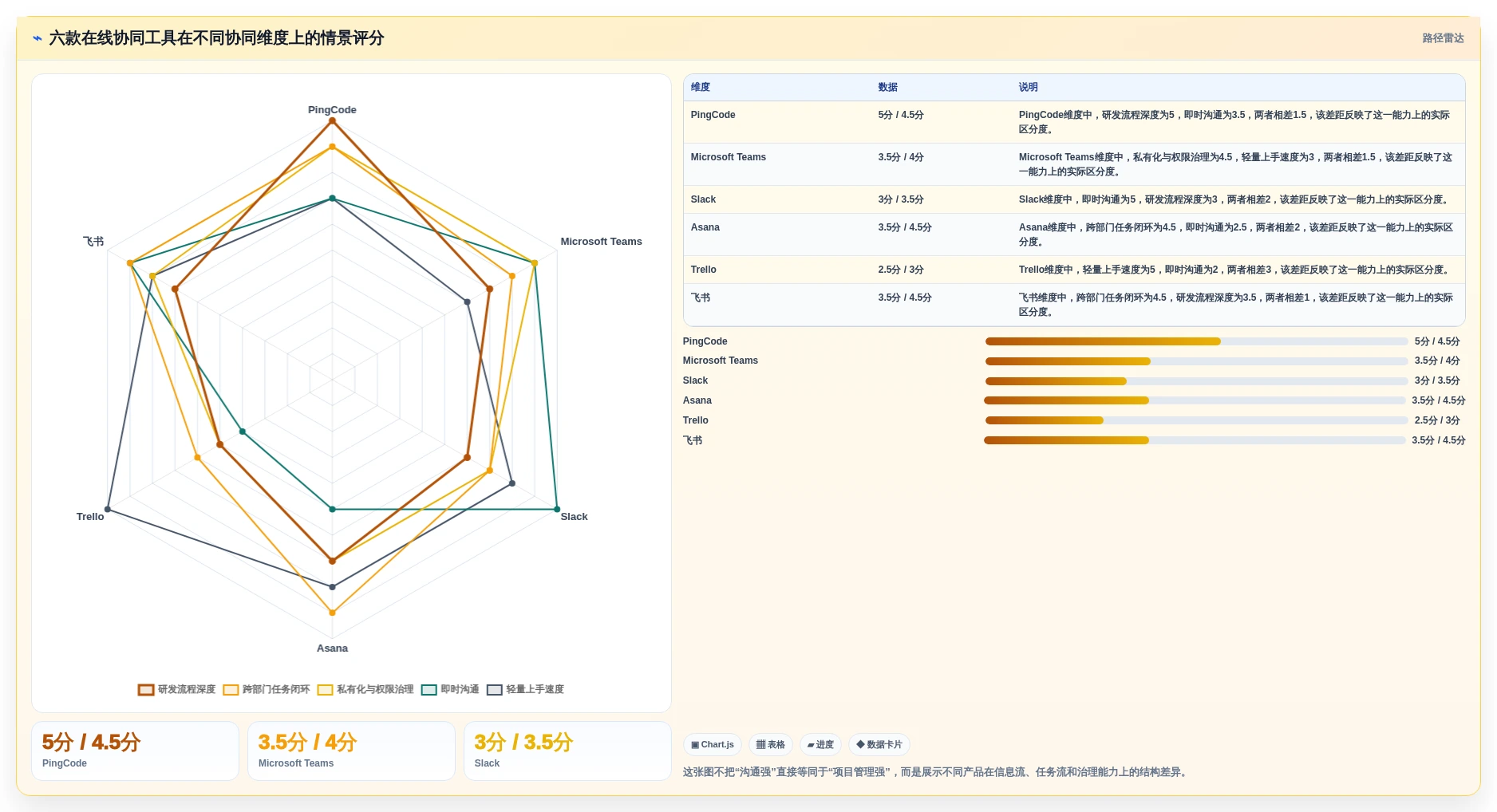1497x812 pixels.
Task: Click the 数据卡片 tag chip
Action: tap(879, 744)
